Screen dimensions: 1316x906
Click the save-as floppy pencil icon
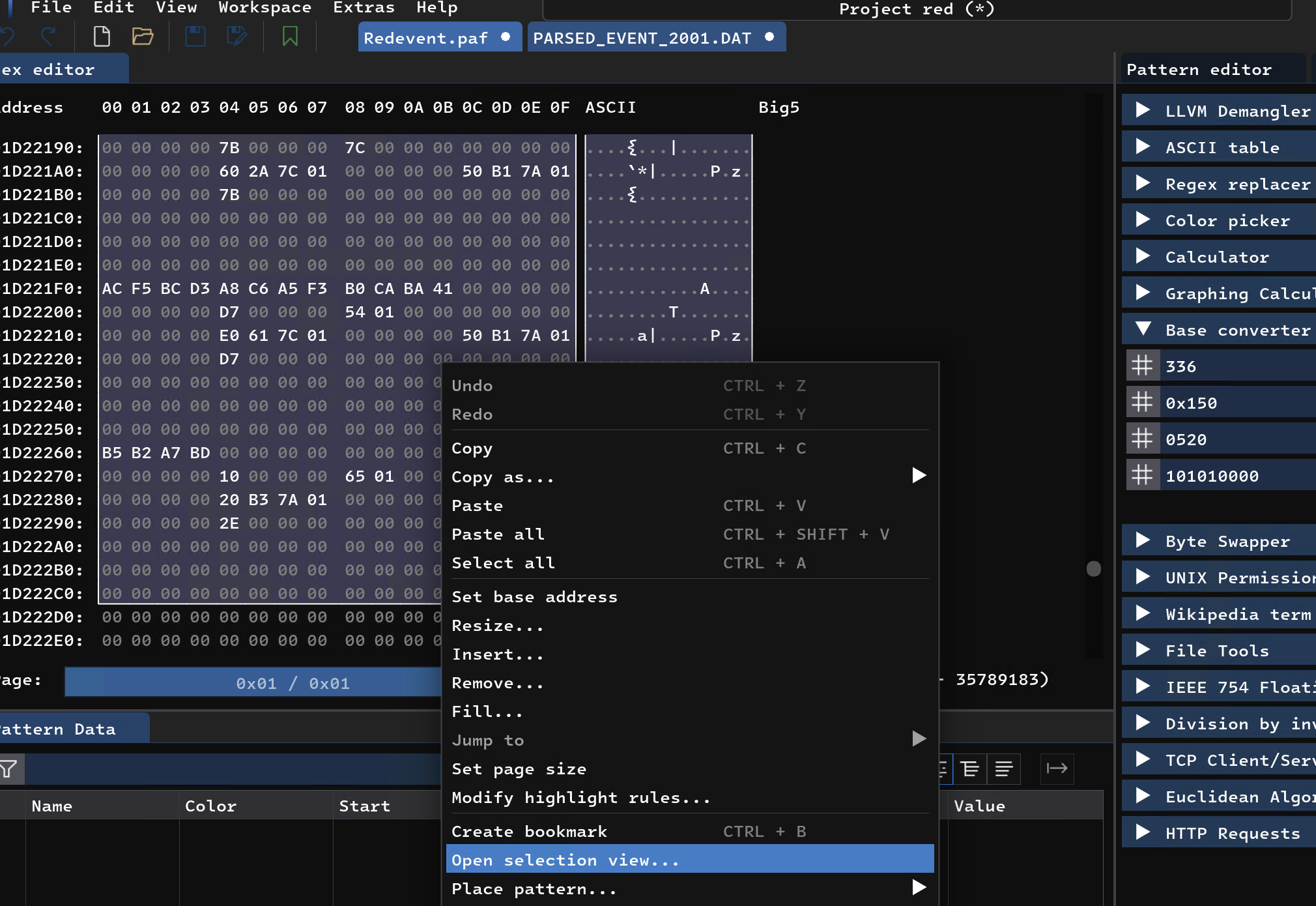236,37
